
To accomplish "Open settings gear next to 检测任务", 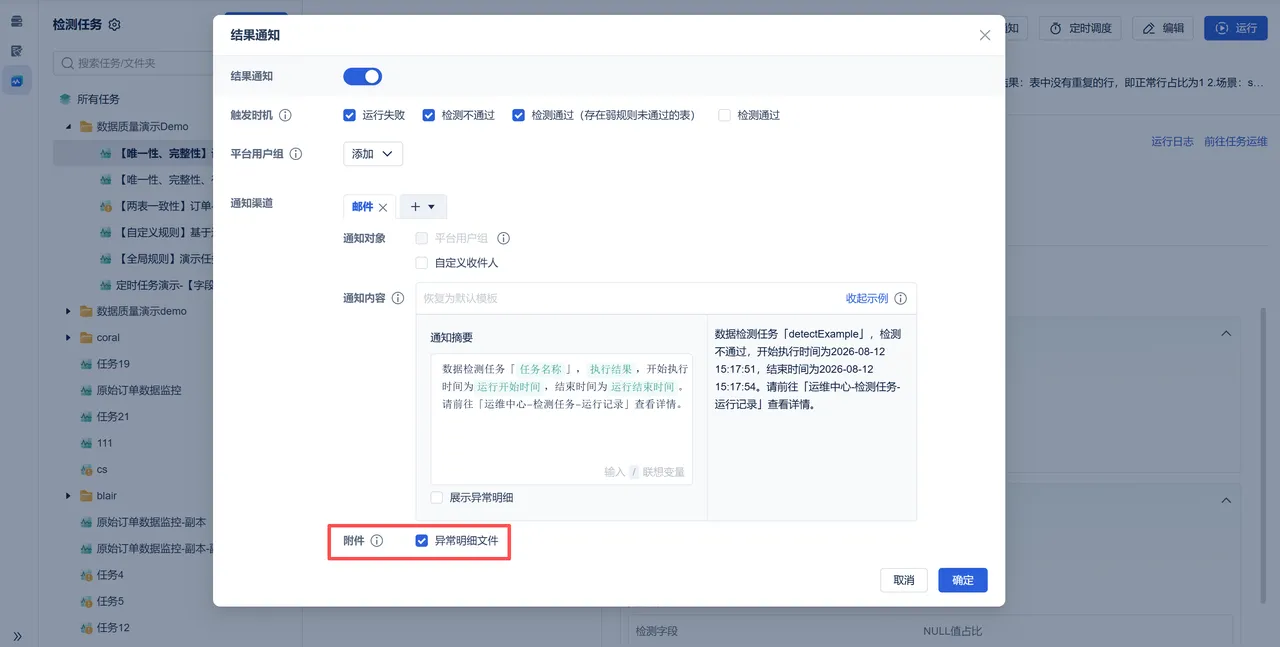I will coord(114,25).
